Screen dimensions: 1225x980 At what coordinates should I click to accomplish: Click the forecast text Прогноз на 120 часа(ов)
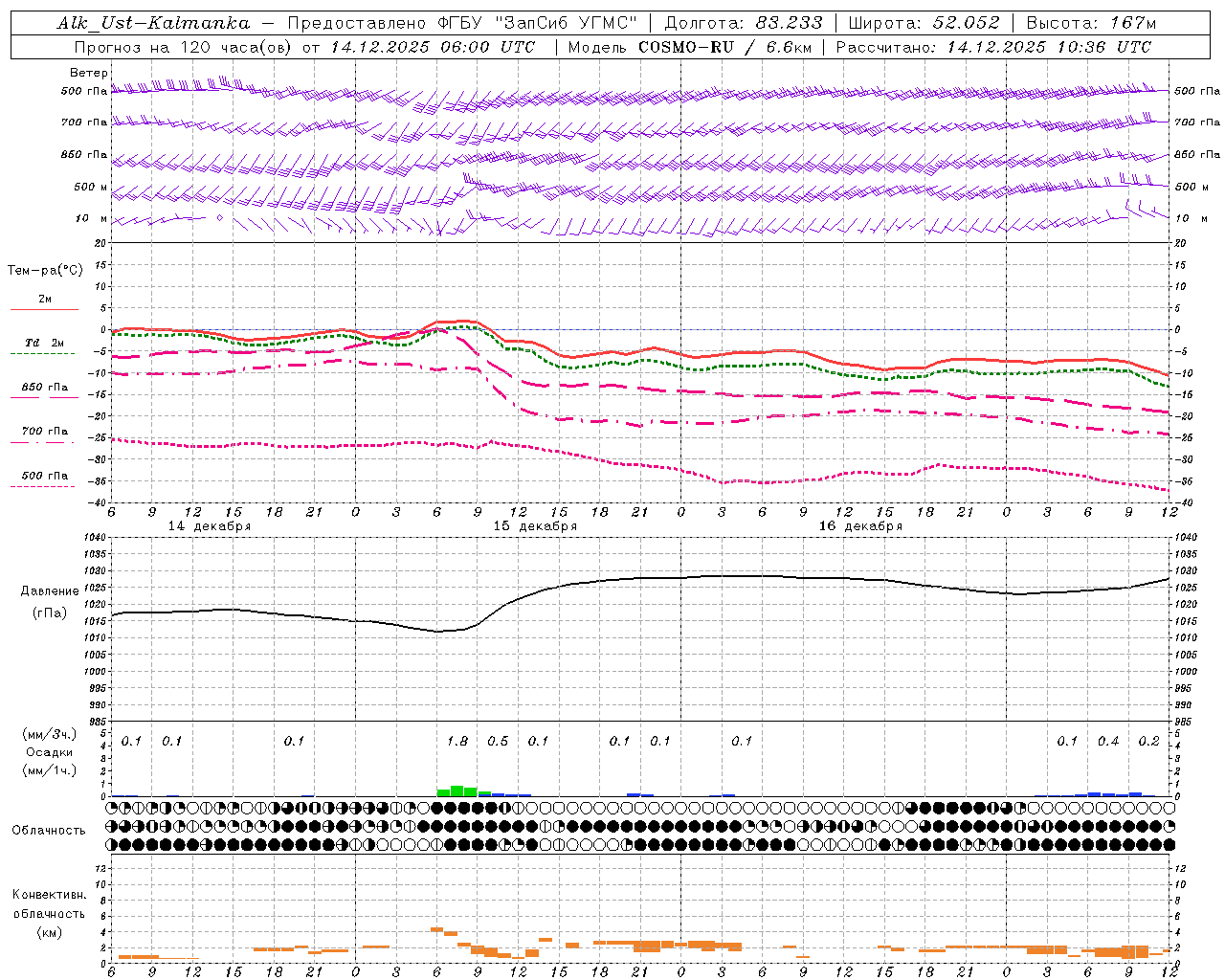coord(183,47)
